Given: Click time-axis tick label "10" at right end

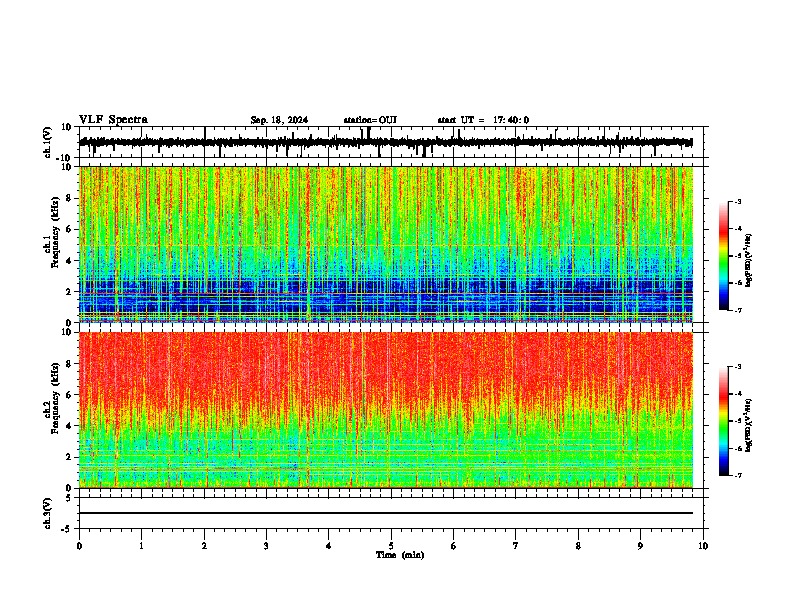Looking at the screenshot, I should click(703, 546).
